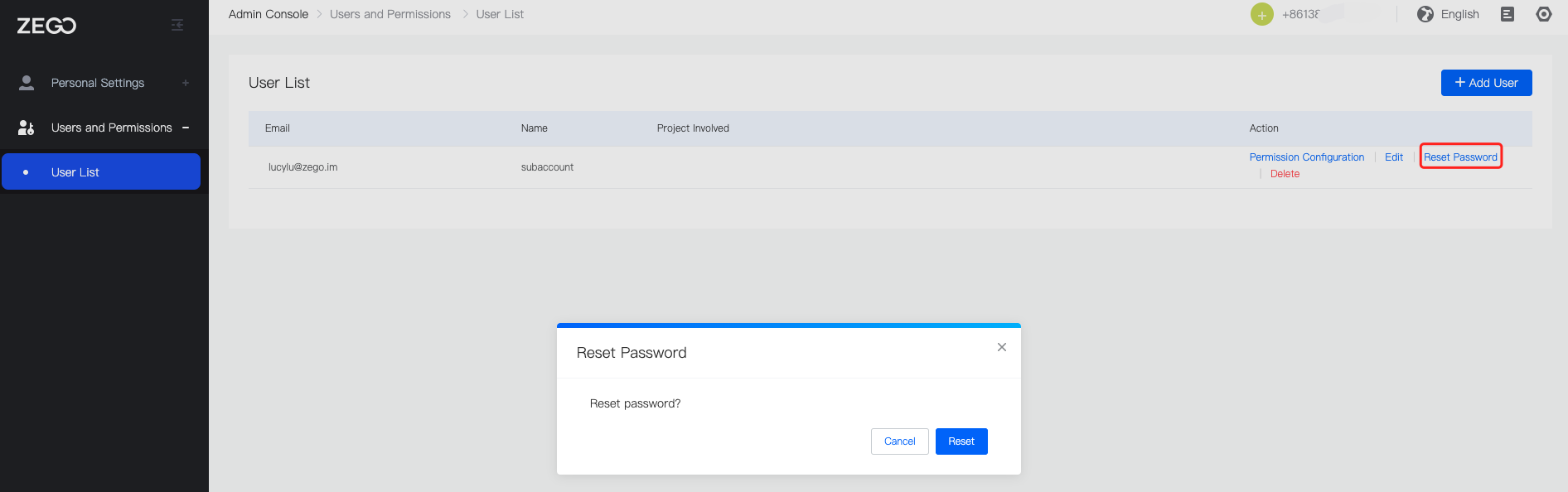
Task: Click the Personal Settings person icon
Action: 27,83
